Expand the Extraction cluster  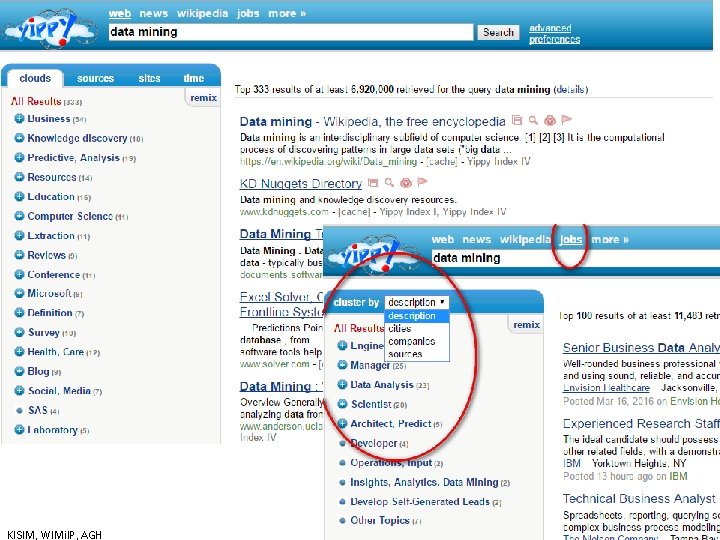click(x=19, y=236)
